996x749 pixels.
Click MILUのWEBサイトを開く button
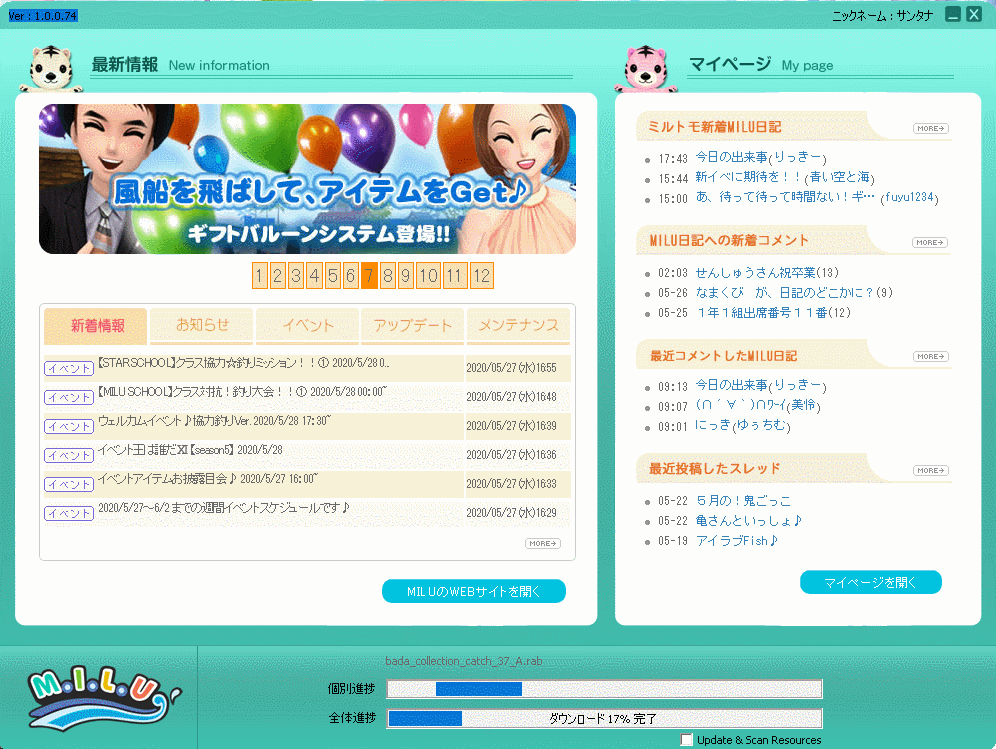(473, 591)
